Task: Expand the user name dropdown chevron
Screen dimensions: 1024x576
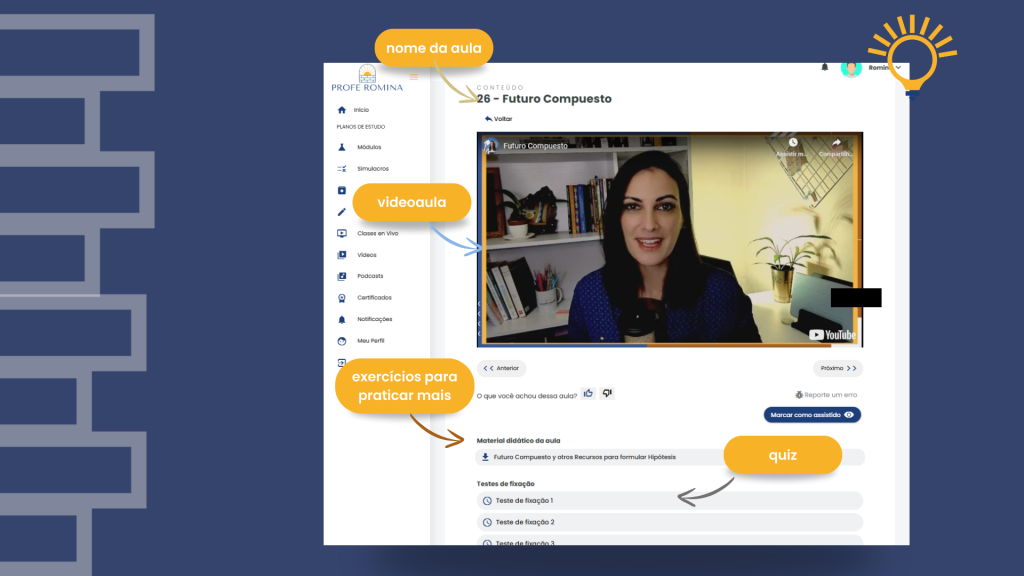Action: click(899, 68)
